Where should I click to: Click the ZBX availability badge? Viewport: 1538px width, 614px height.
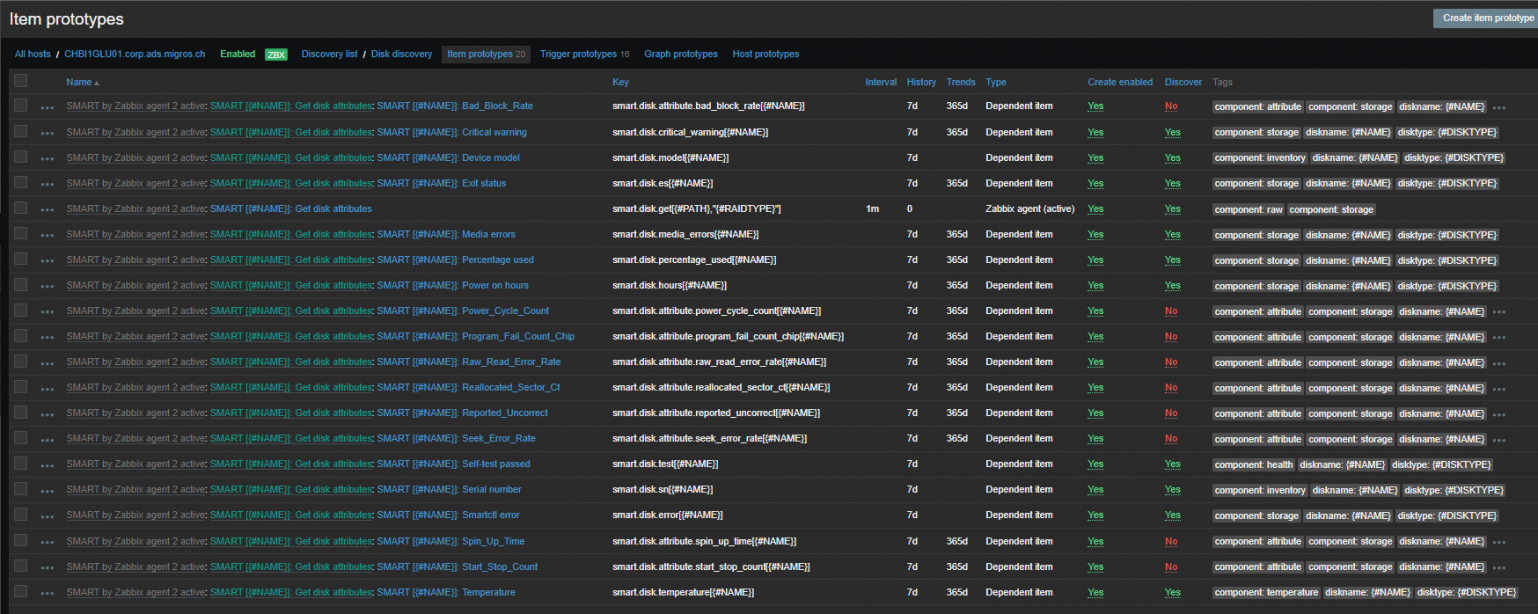276,54
